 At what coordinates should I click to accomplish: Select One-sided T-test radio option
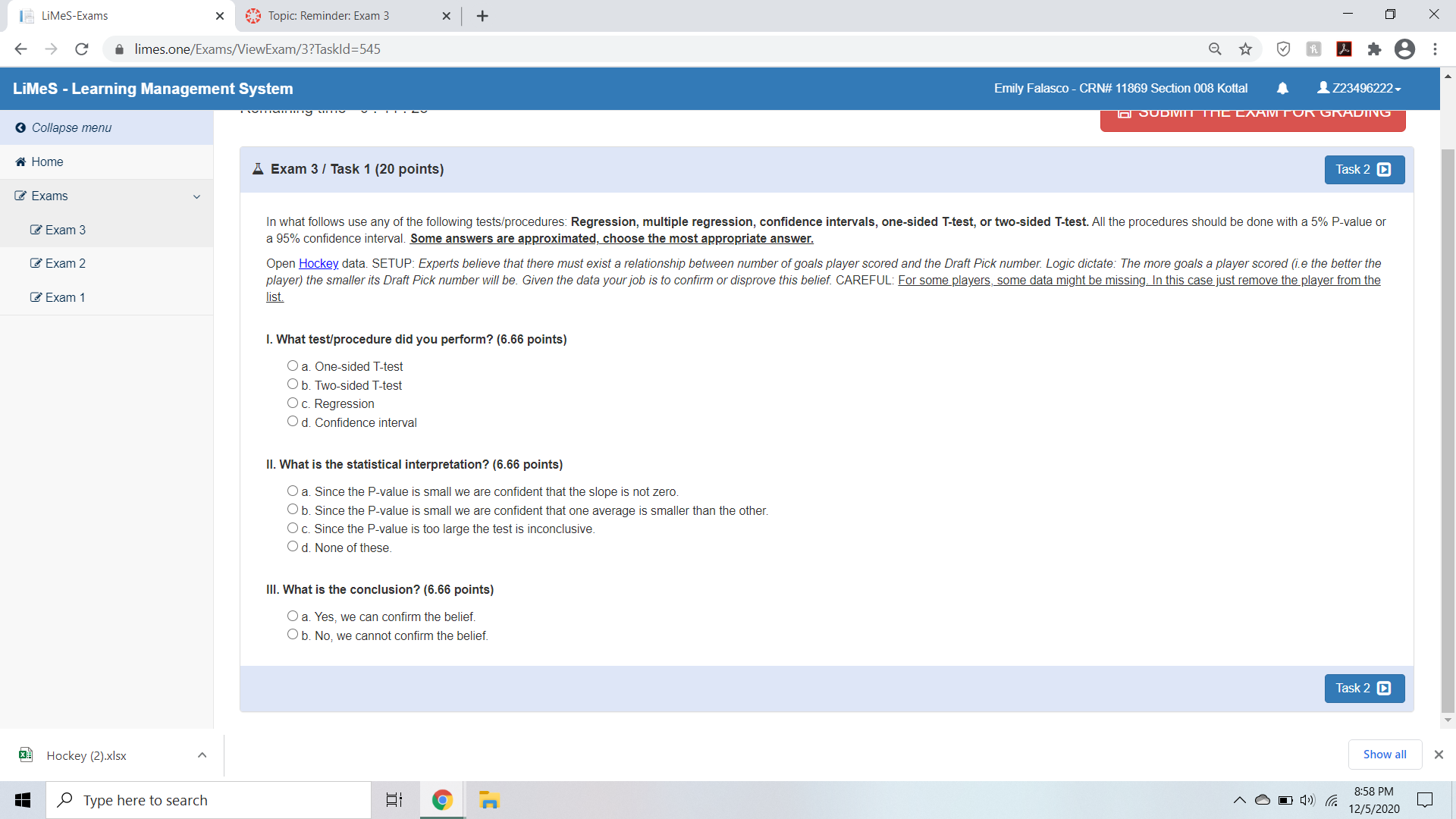coord(292,366)
